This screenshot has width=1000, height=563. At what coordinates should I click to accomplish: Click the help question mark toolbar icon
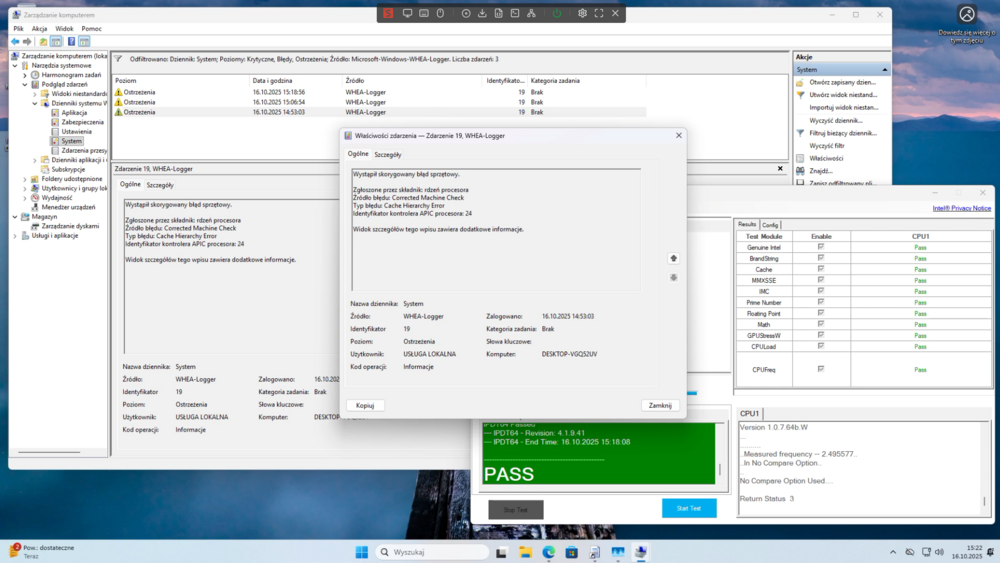pyautogui.click(x=71, y=41)
